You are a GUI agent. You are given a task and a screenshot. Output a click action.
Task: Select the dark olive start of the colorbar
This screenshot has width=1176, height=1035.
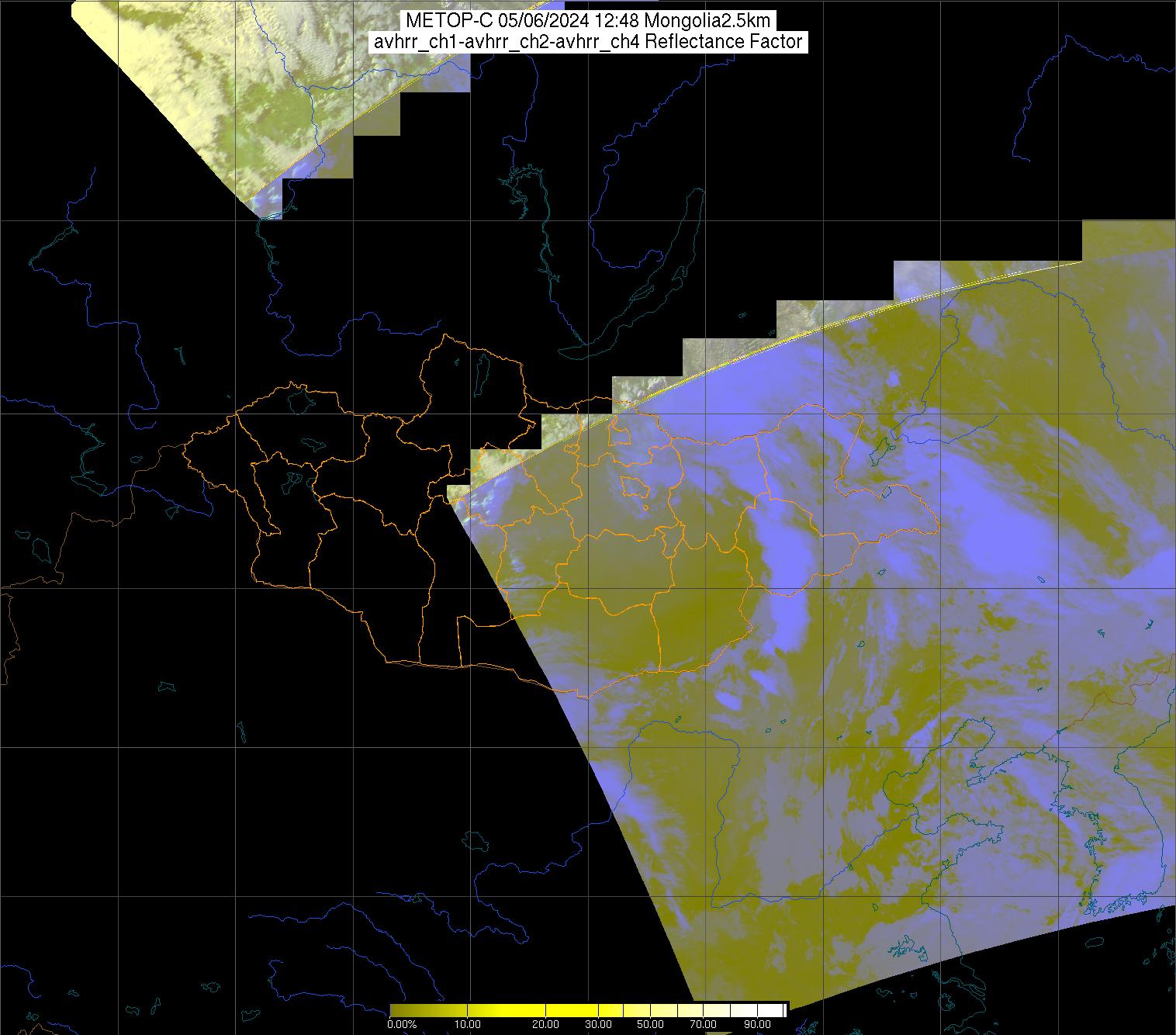[399, 1009]
